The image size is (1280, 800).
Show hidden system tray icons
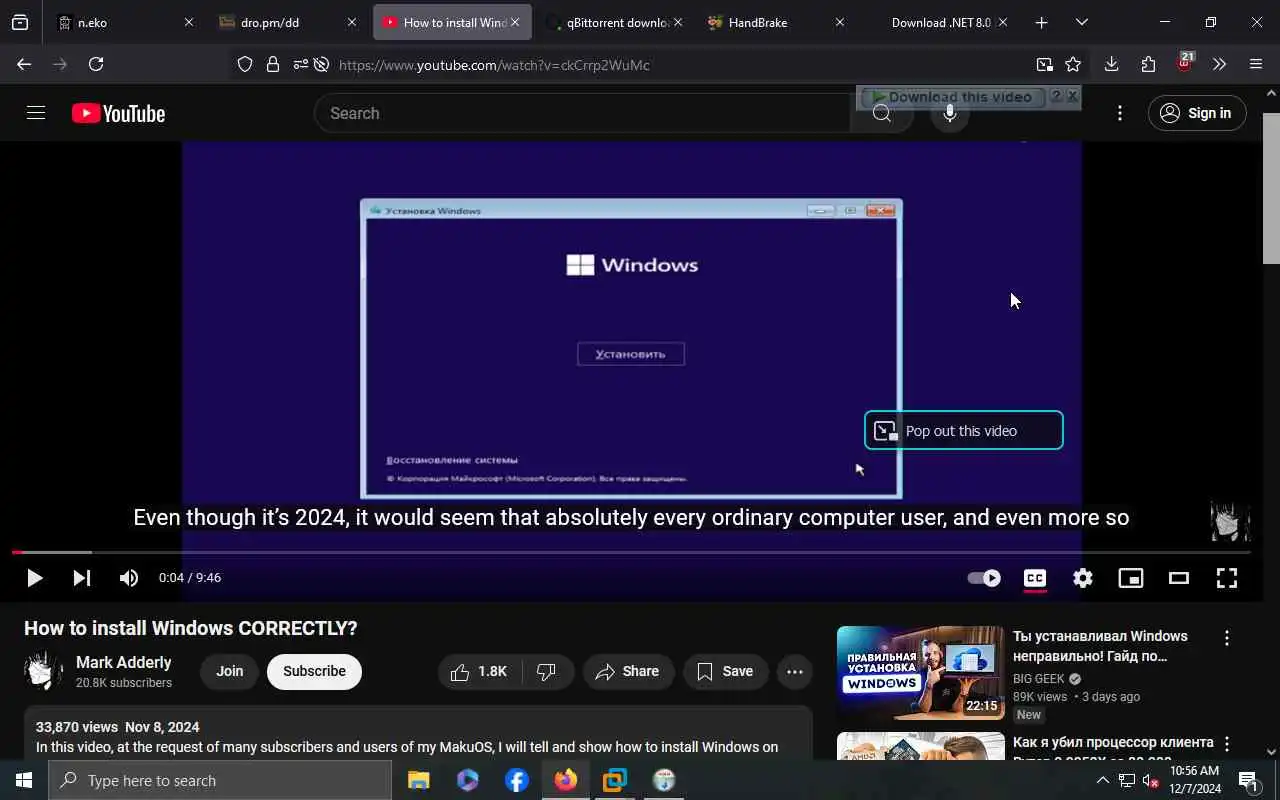[x=1103, y=780]
